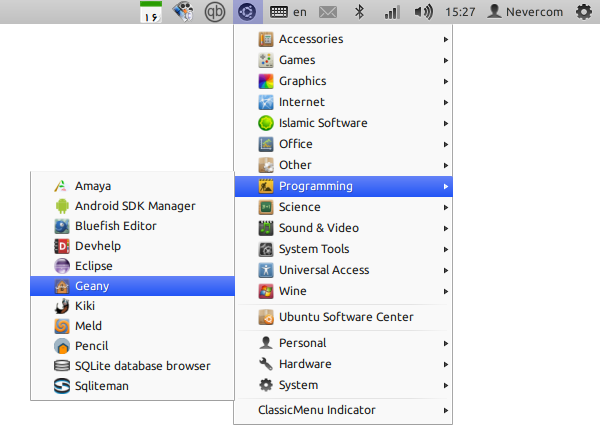The width and height of the screenshot is (600, 430).
Task: Open the keyboard layout 'en' indicator
Action: tap(288, 12)
